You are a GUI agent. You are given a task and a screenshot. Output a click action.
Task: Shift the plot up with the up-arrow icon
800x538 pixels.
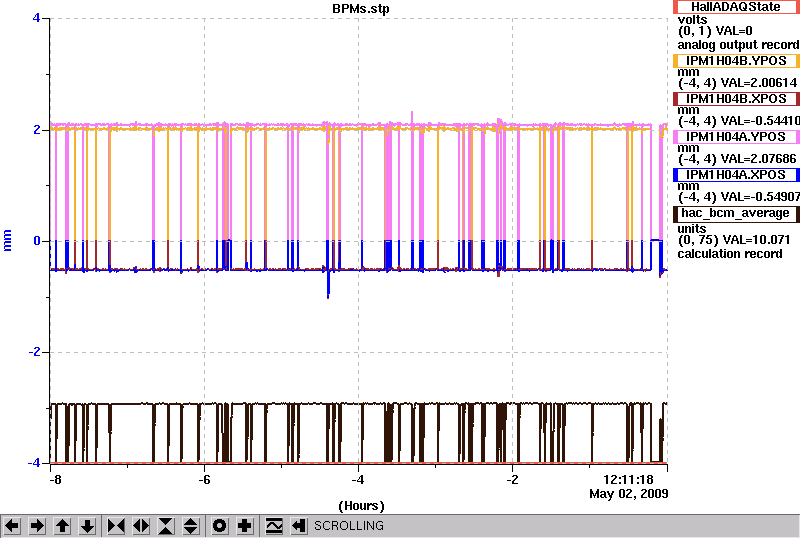point(62,526)
